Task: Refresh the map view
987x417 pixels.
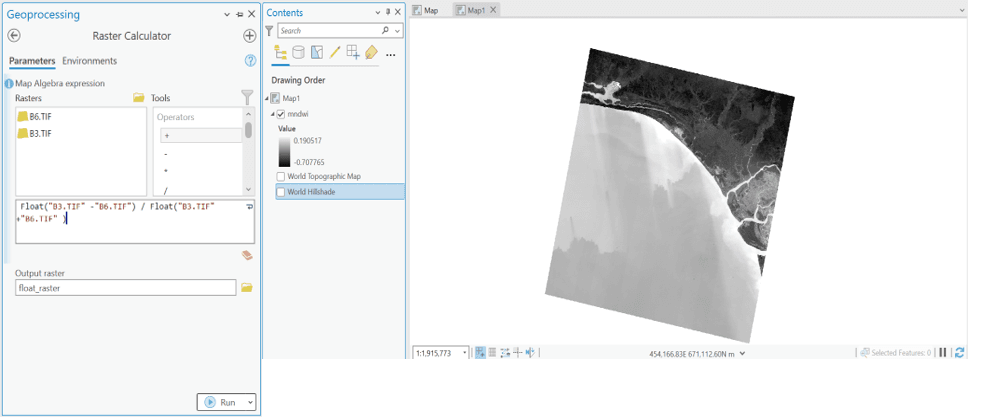Action: click(x=960, y=353)
